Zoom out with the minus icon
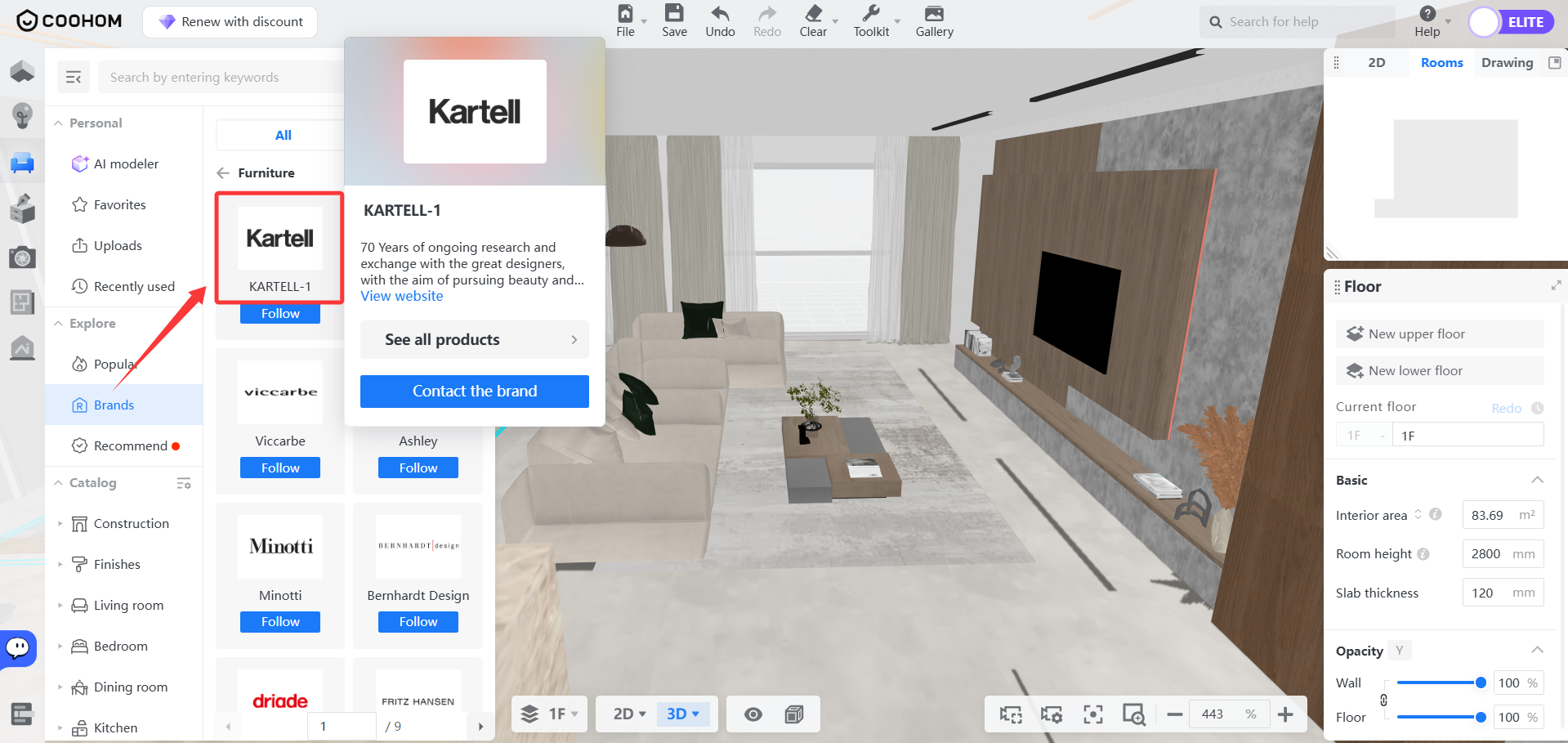Viewport: 1568px width, 743px height. pyautogui.click(x=1175, y=714)
